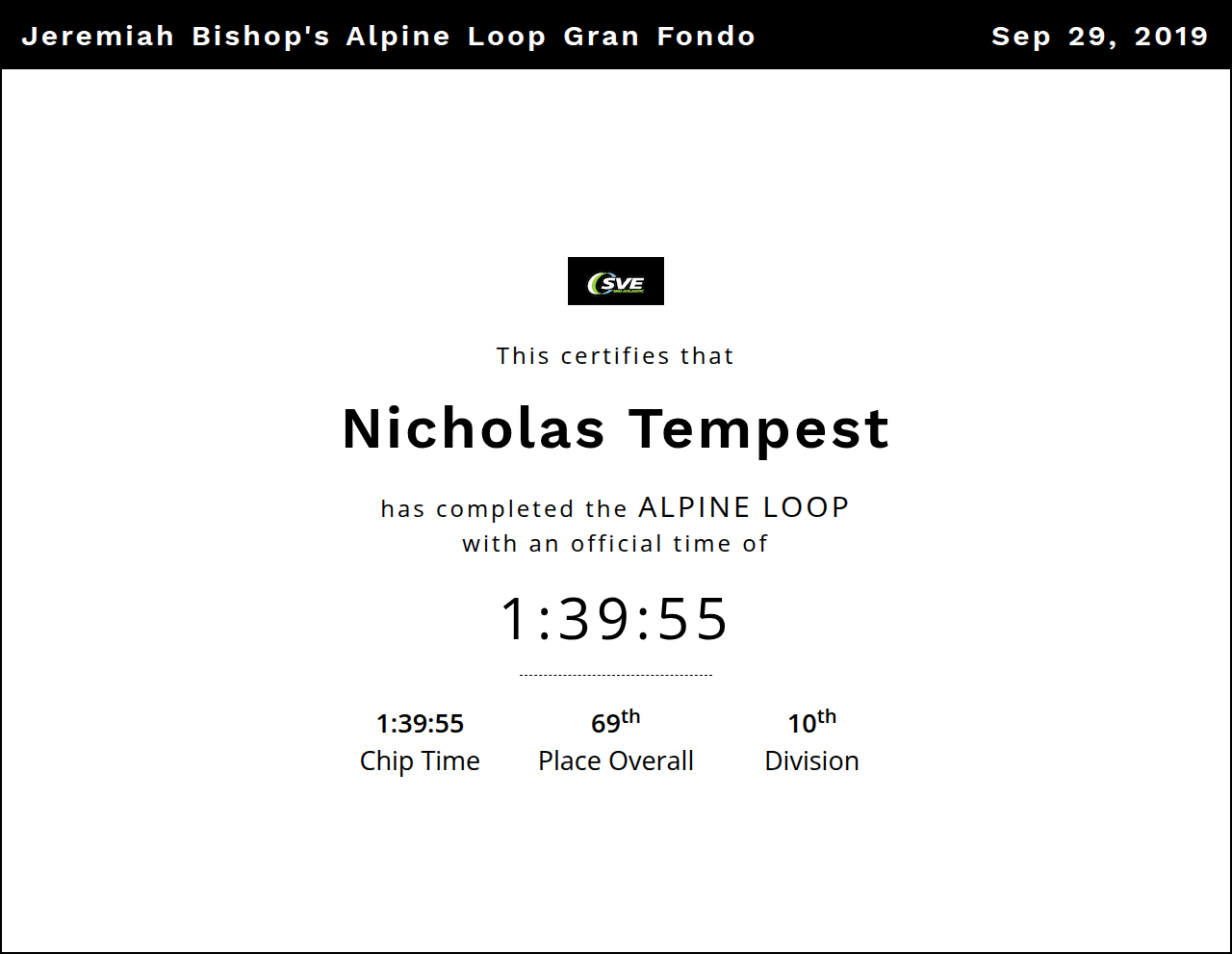Click the large official time 1:39:55

tap(615, 618)
